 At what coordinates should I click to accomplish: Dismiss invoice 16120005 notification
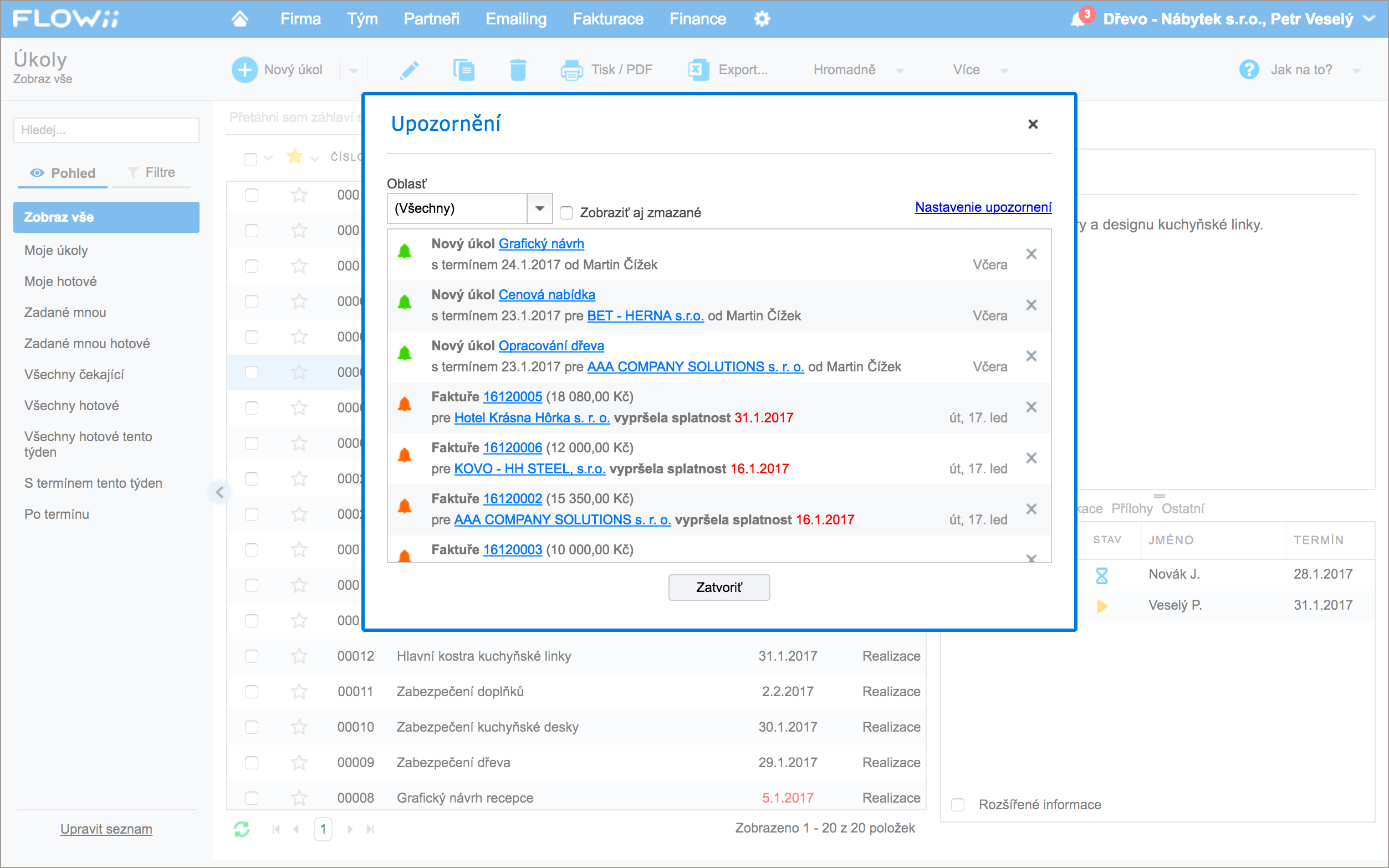1031,407
